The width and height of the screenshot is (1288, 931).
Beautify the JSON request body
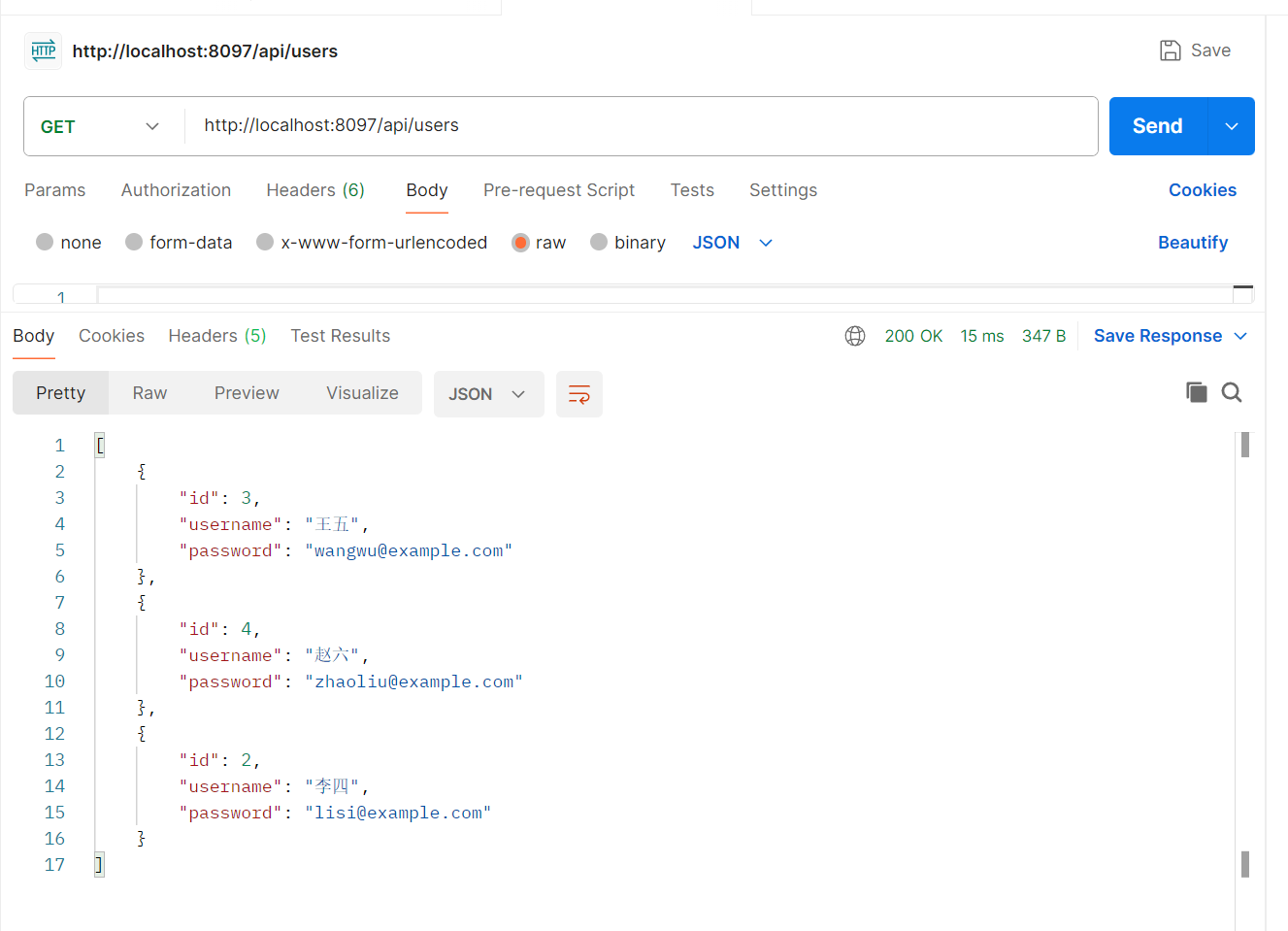click(1193, 242)
